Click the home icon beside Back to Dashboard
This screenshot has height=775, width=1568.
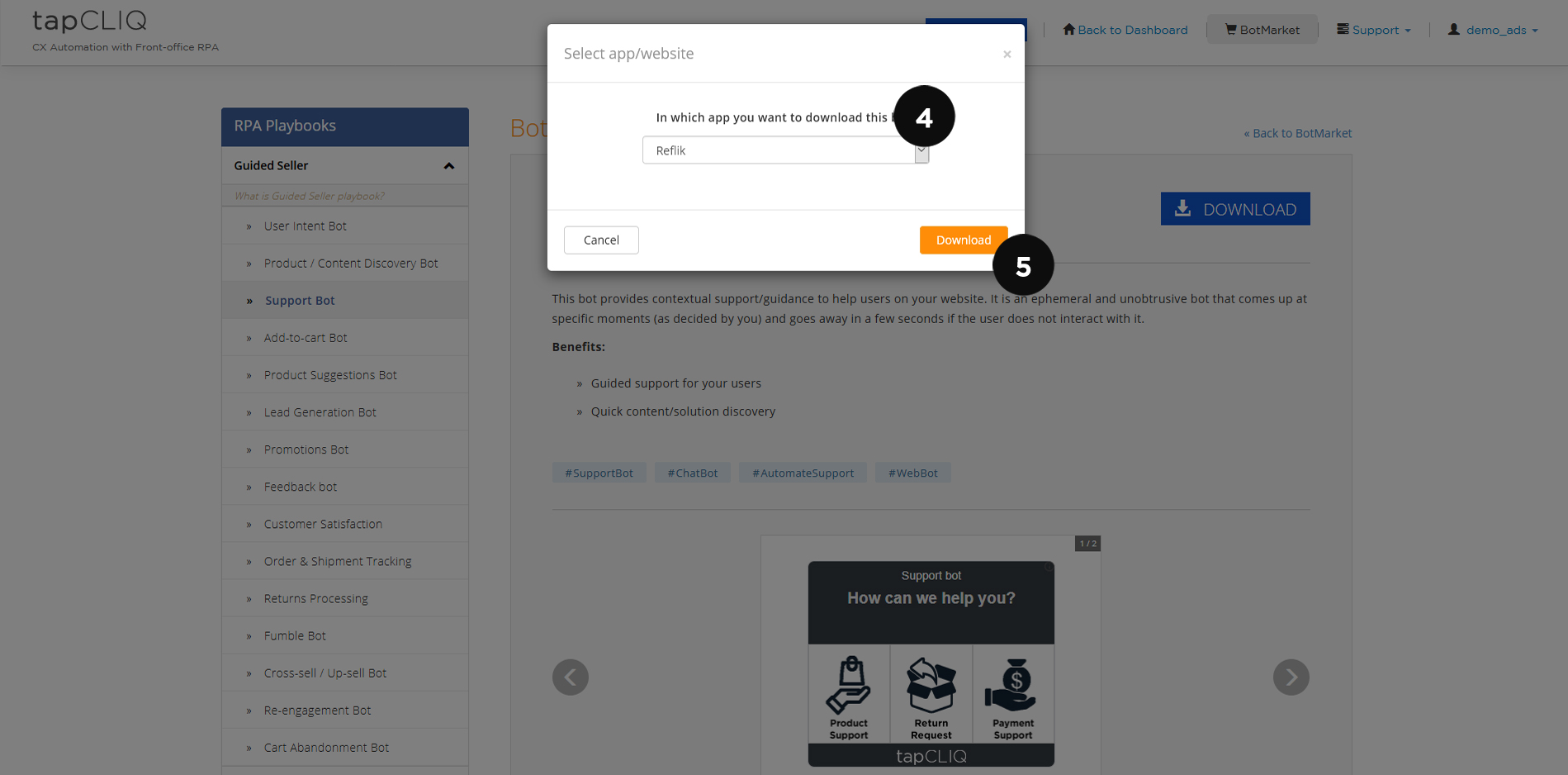[x=1069, y=29]
